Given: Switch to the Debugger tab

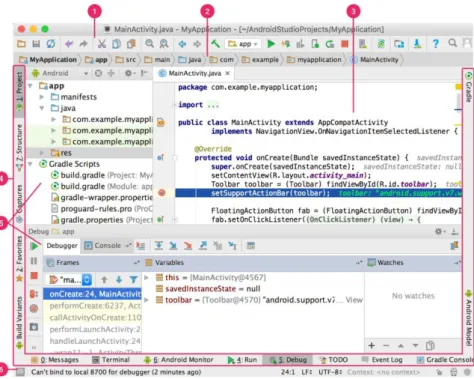Looking at the screenshot, I should (x=62, y=246).
